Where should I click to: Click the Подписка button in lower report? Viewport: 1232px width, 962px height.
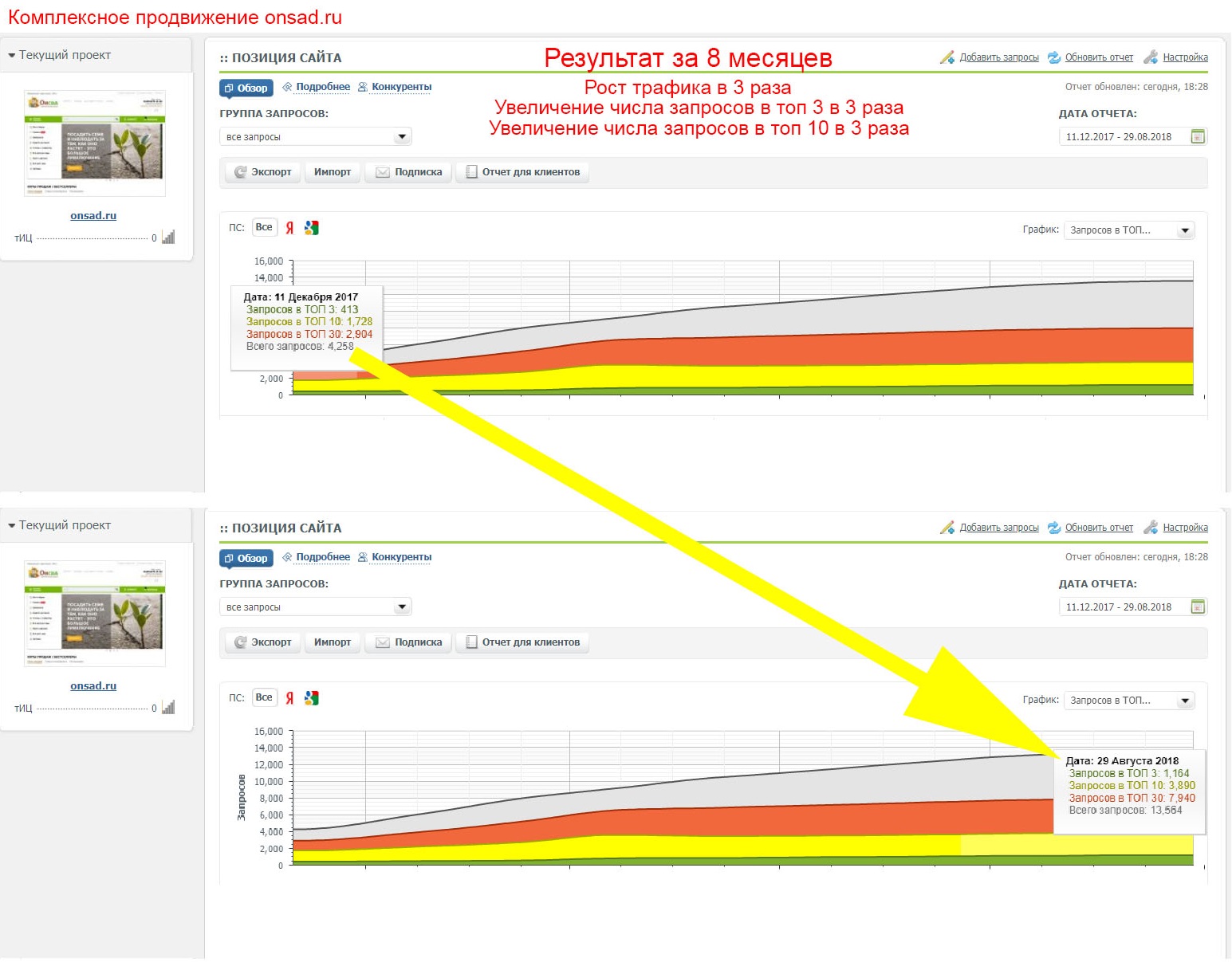pyautogui.click(x=408, y=642)
